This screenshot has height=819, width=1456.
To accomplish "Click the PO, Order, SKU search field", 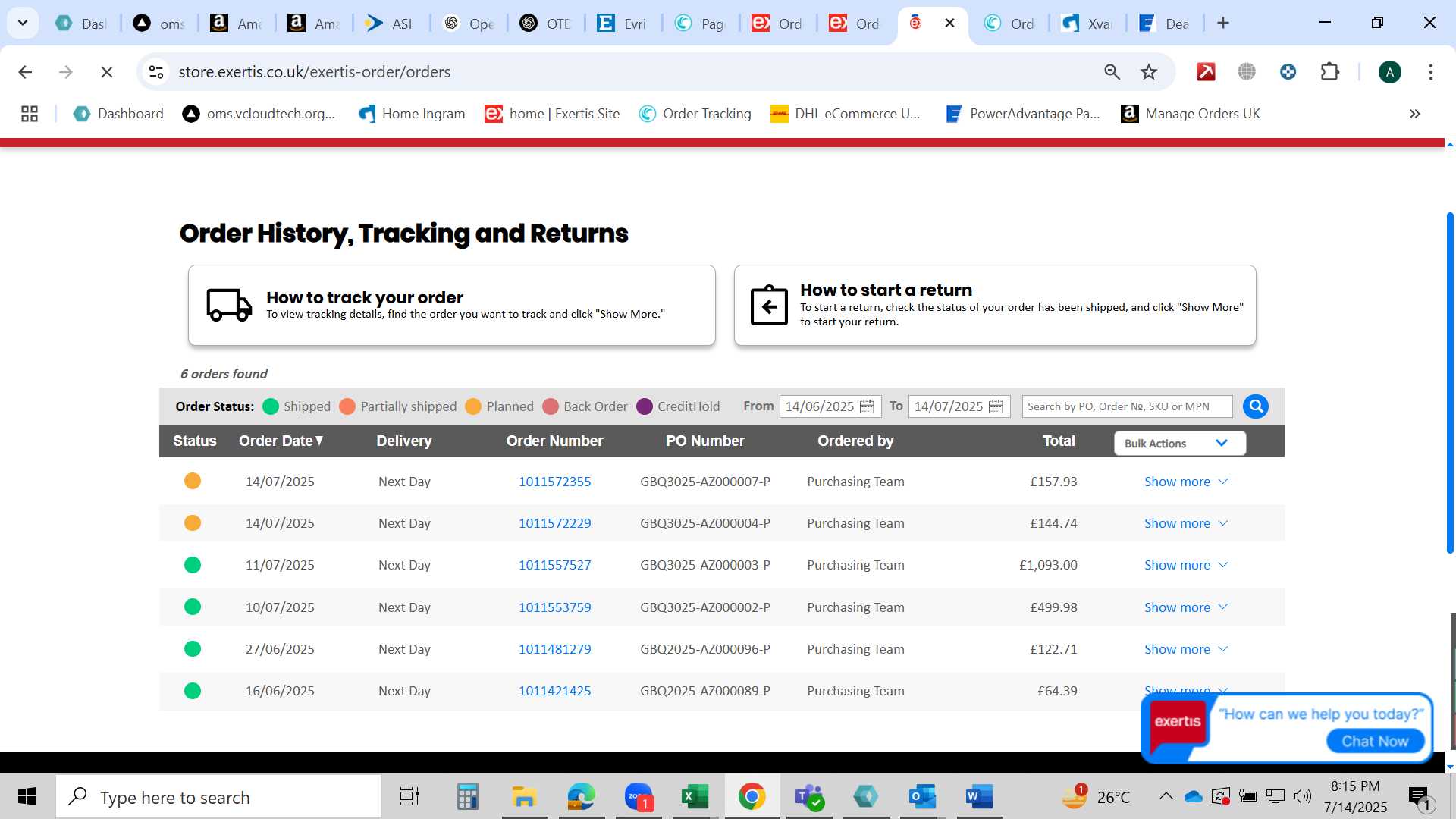I will tap(1127, 406).
